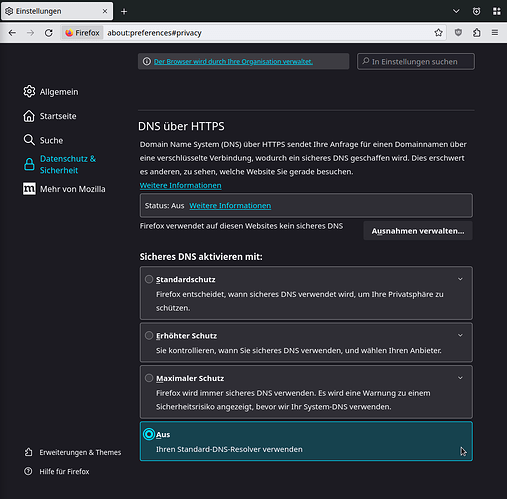Open the extensions puzzle icon in the toolbar
This screenshot has width=507, height=499.
477,33
